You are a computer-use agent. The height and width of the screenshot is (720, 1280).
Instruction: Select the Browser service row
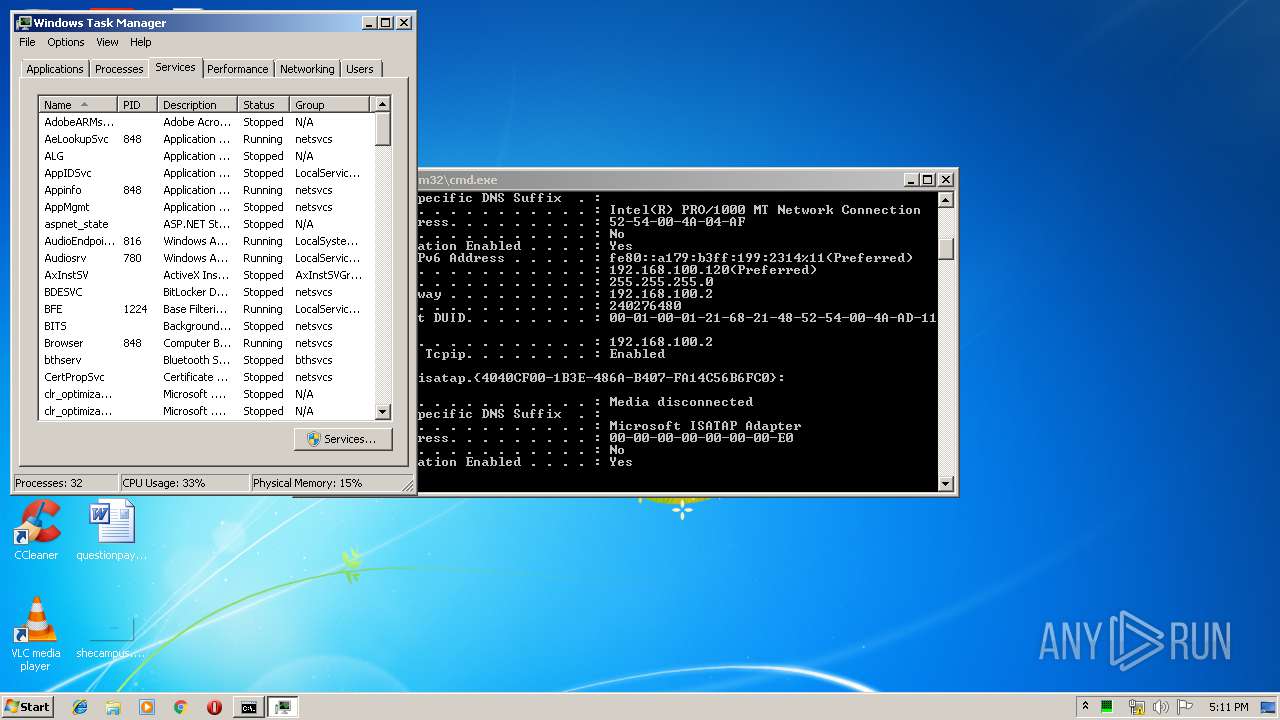(x=206, y=343)
